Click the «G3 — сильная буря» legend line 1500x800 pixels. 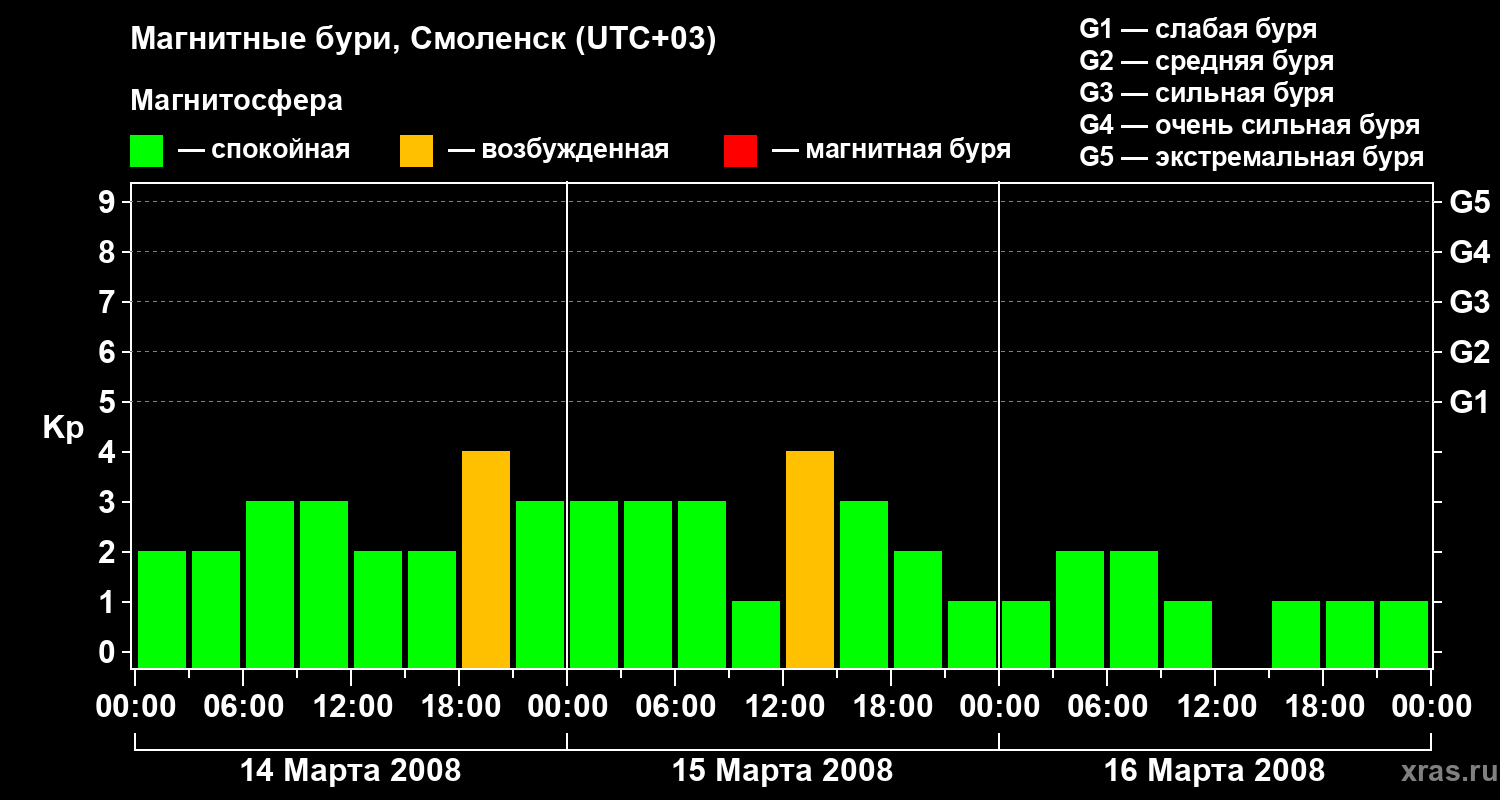click(x=1206, y=93)
